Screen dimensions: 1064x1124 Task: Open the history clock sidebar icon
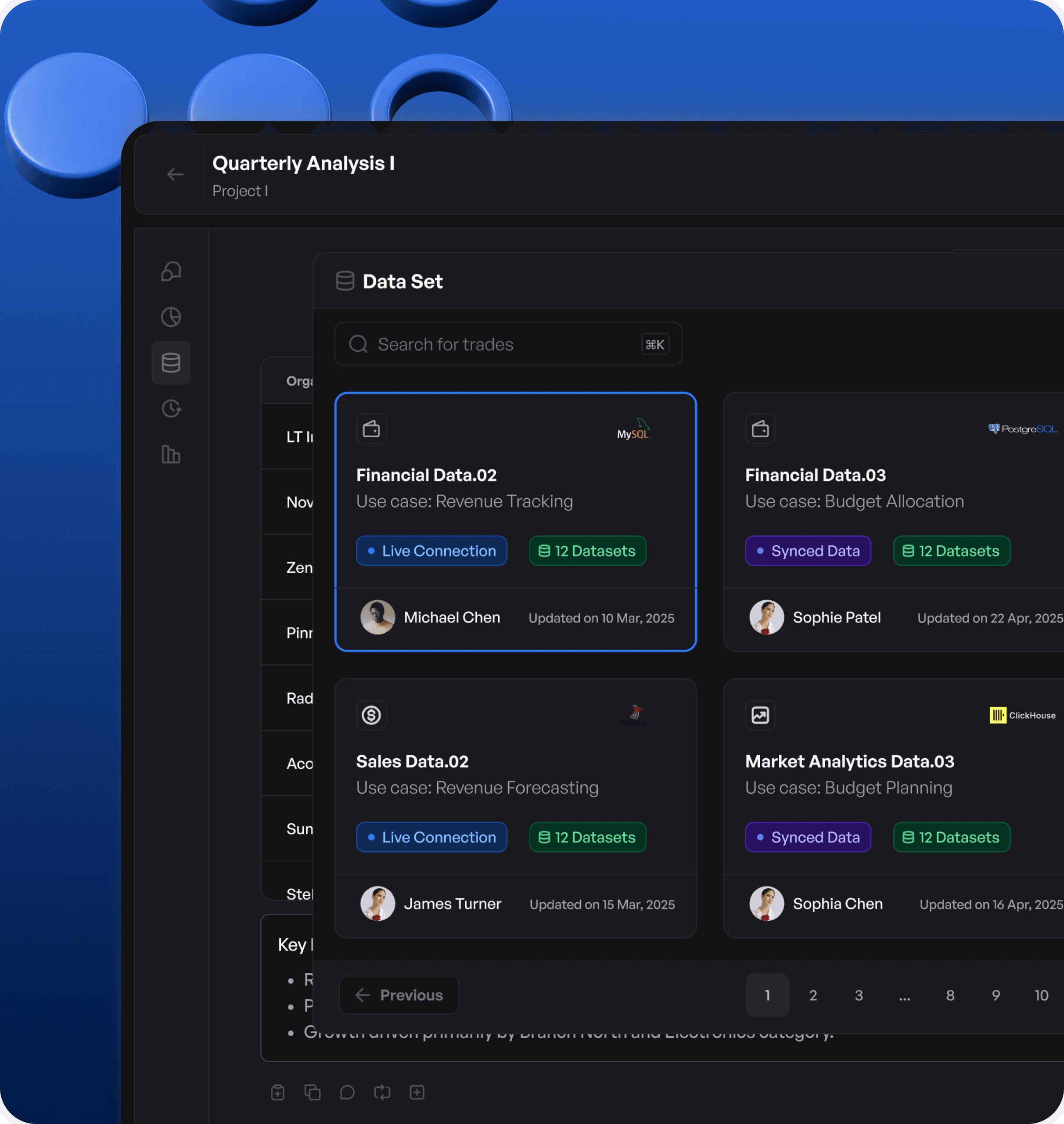[171, 408]
